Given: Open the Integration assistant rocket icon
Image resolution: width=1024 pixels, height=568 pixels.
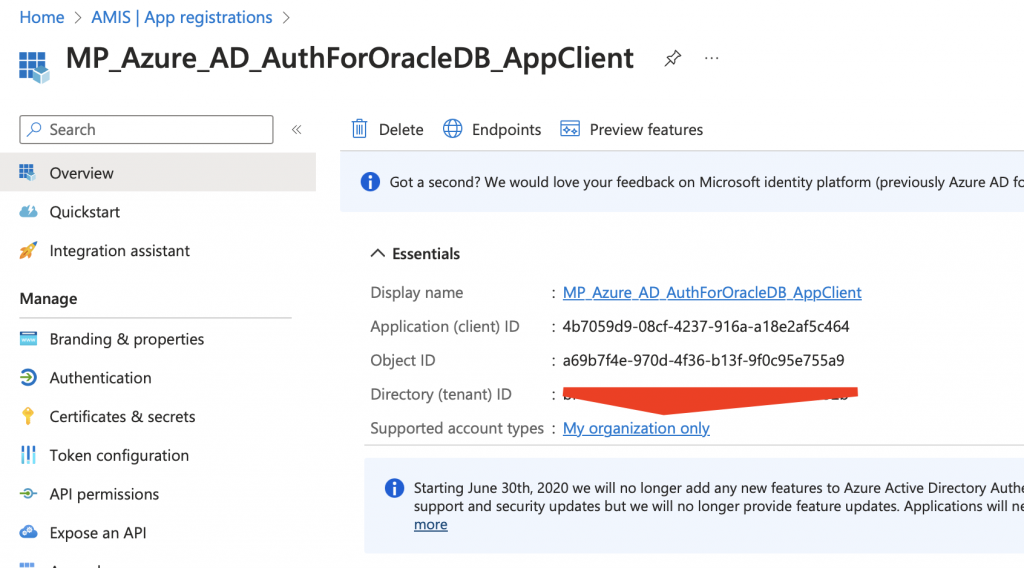Looking at the screenshot, I should [29, 251].
